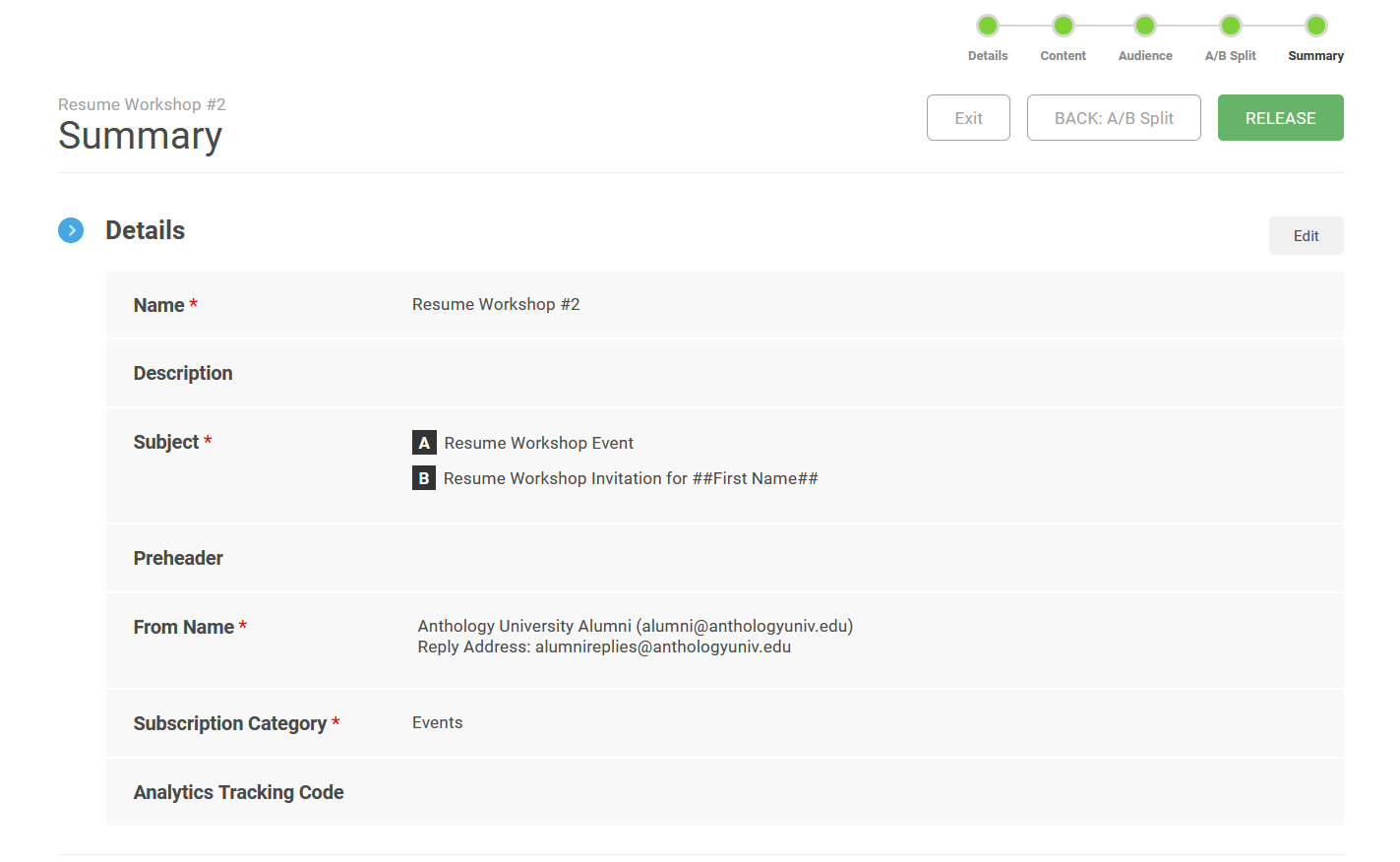Click the Exit button
The image size is (1400, 862).
968,118
